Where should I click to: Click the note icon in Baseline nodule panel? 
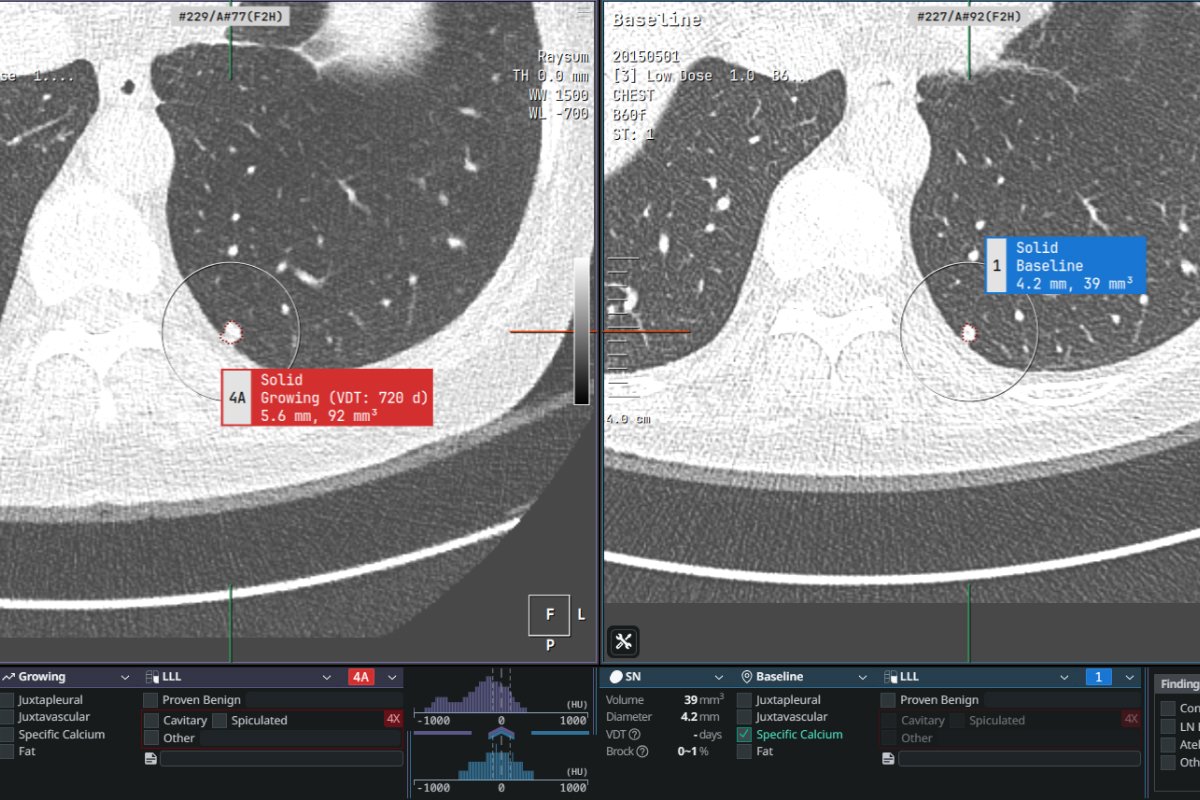point(888,759)
